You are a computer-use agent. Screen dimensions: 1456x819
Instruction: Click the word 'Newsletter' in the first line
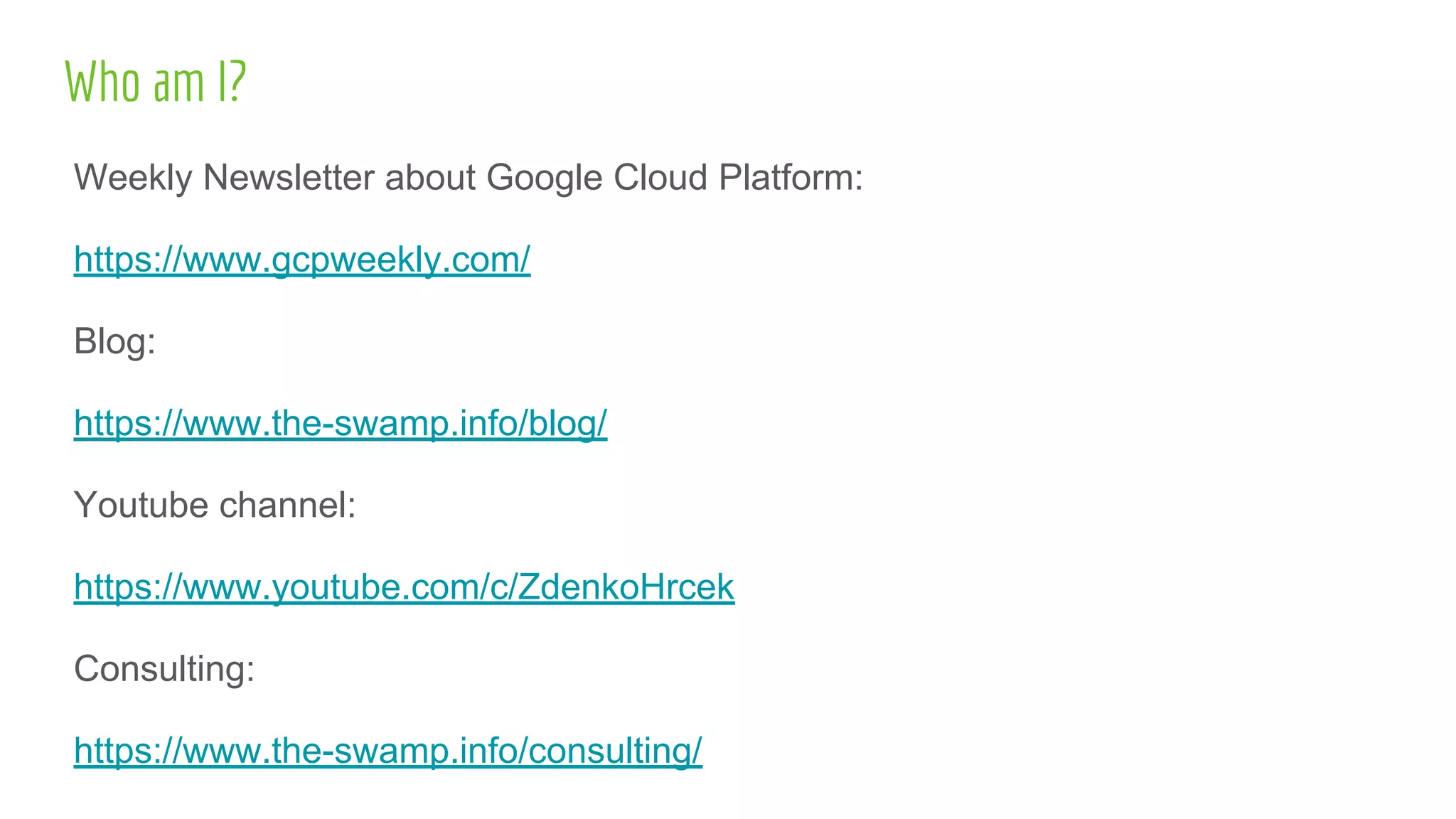click(289, 177)
